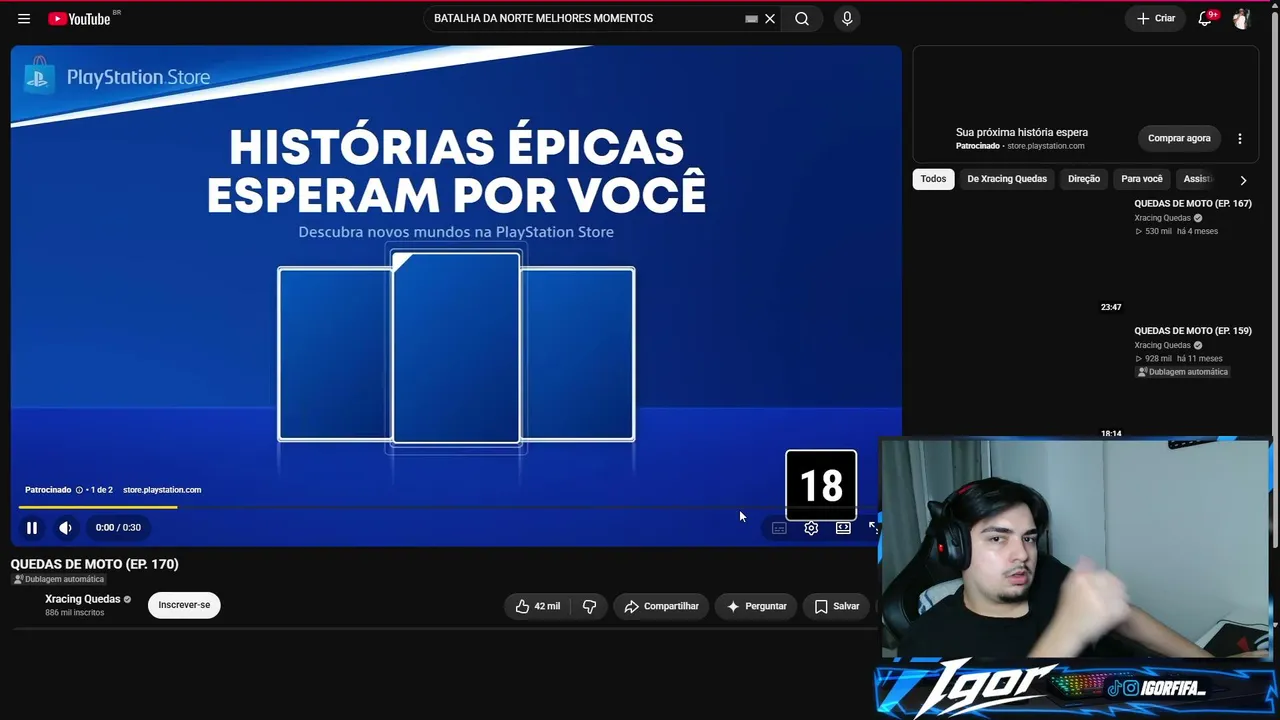Viewport: 1280px width, 720px height.
Task: Click the 0:00 / 0:30 time display
Action: click(x=118, y=528)
